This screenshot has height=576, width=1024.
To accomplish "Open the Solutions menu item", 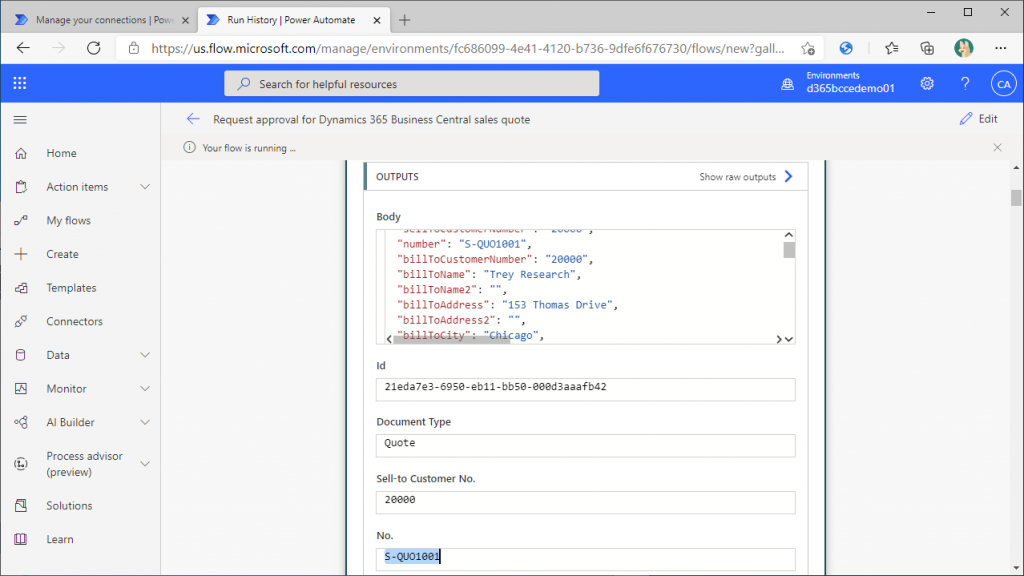I will [x=69, y=505].
